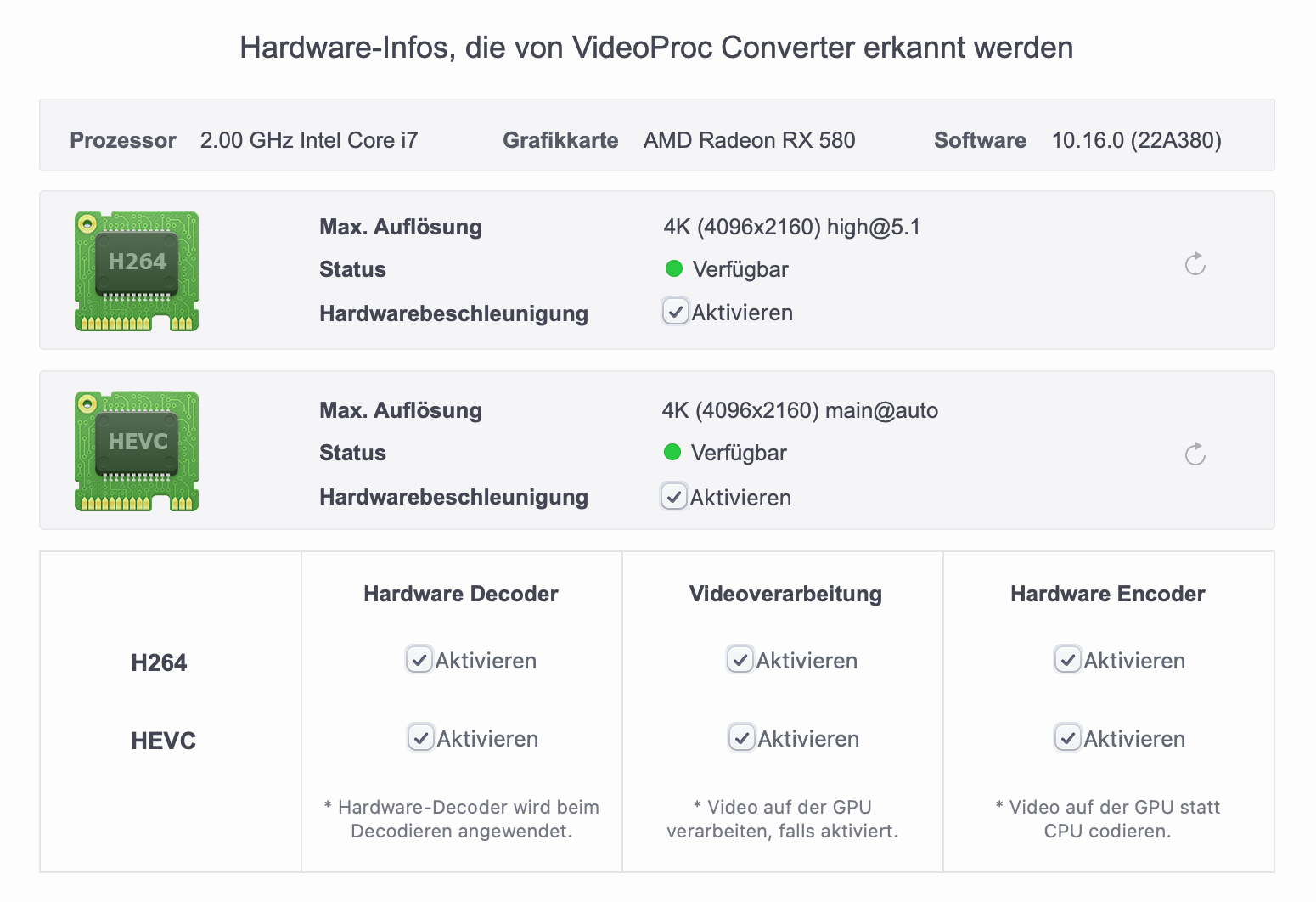
Task: Uncheck HEVC Videoverarbeitung option
Action: [742, 737]
